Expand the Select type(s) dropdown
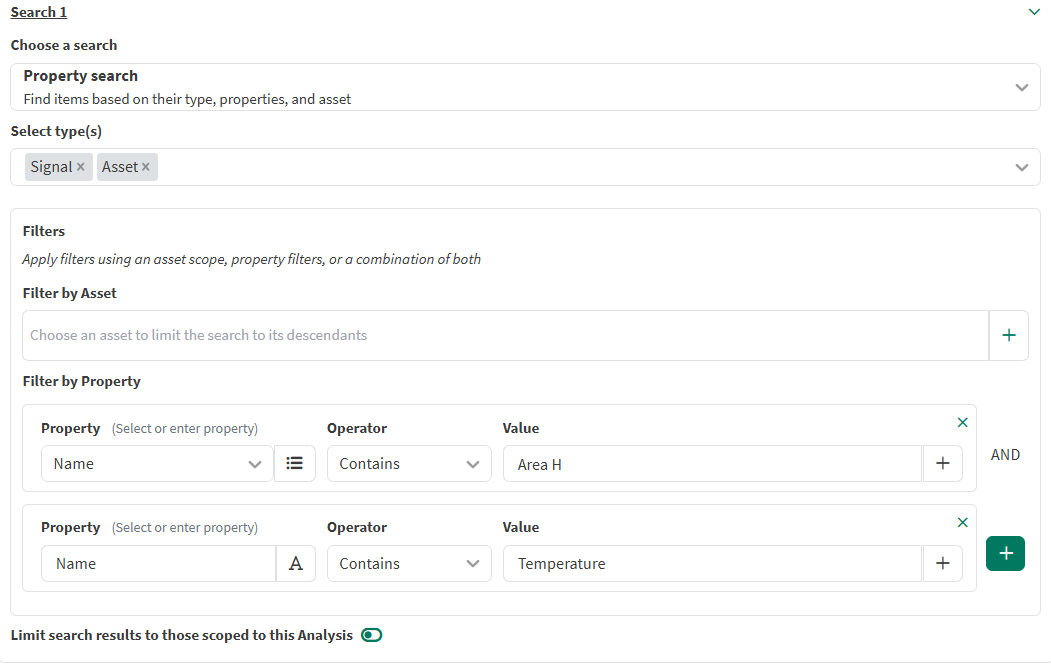1051x667 pixels. click(x=1021, y=167)
